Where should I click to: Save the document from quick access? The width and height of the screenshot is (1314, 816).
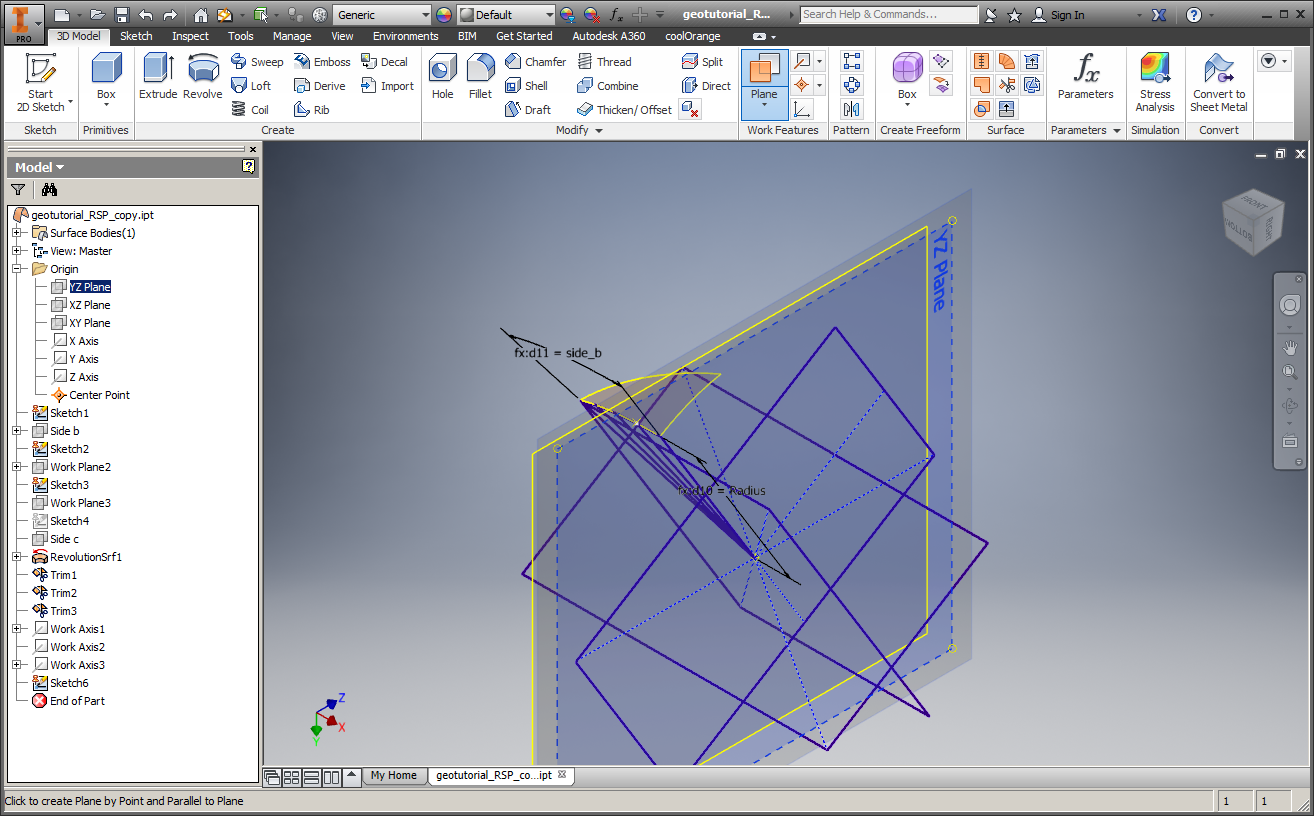(122, 15)
